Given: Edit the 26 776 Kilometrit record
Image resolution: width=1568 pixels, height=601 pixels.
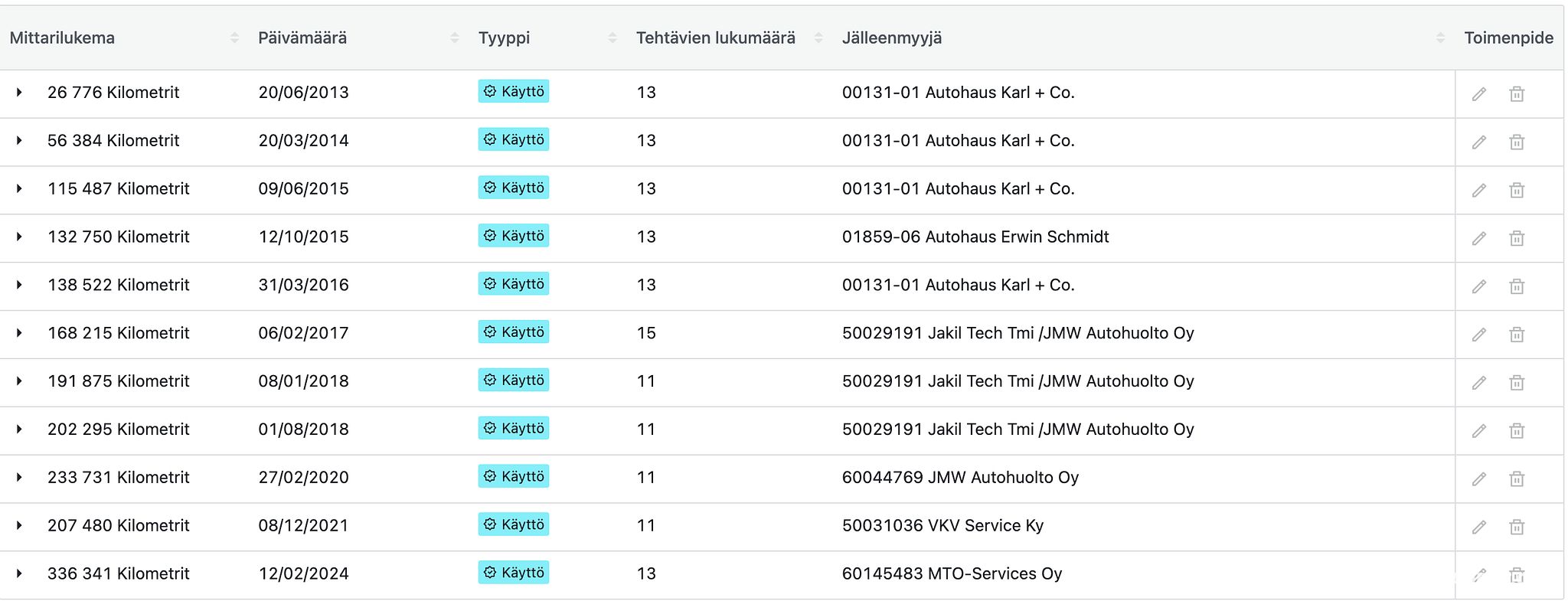Looking at the screenshot, I should [1479, 93].
